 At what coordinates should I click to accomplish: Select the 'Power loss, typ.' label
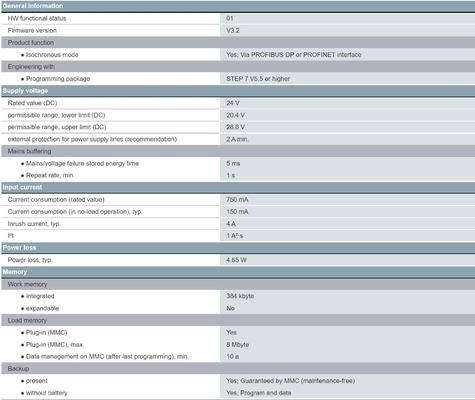[30, 260]
